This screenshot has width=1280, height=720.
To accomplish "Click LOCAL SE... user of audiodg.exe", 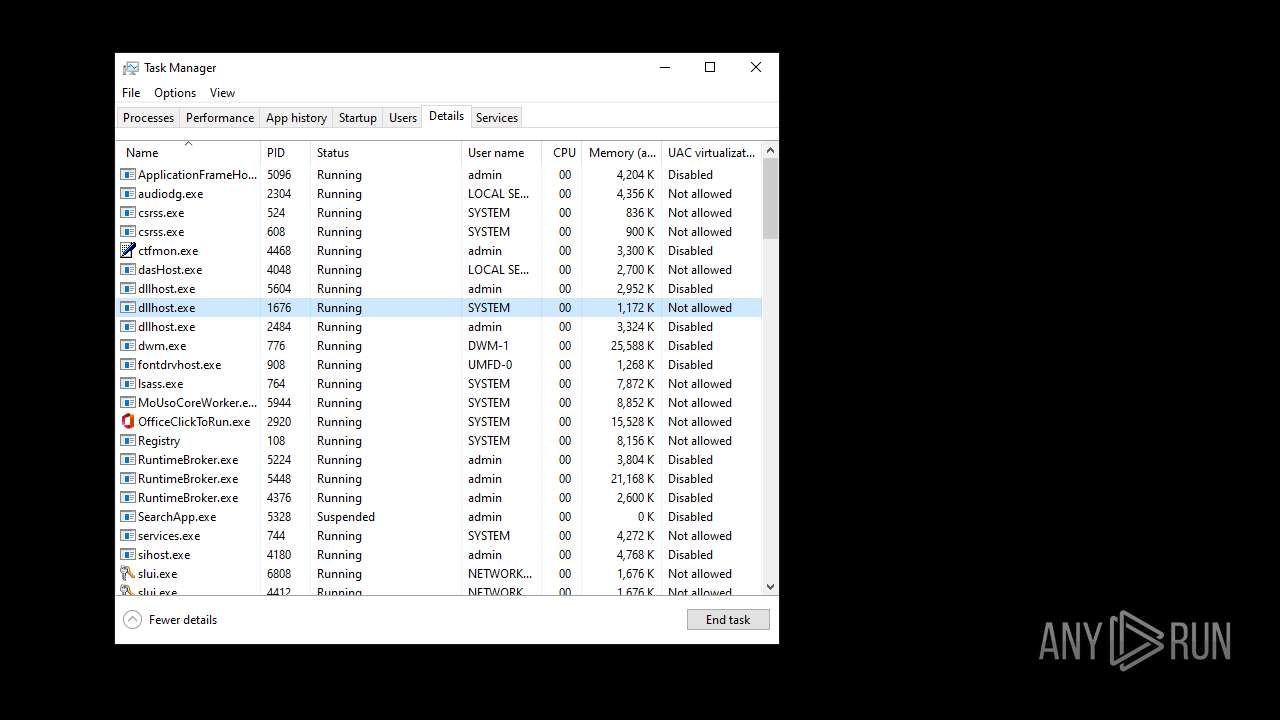I will click(499, 194).
